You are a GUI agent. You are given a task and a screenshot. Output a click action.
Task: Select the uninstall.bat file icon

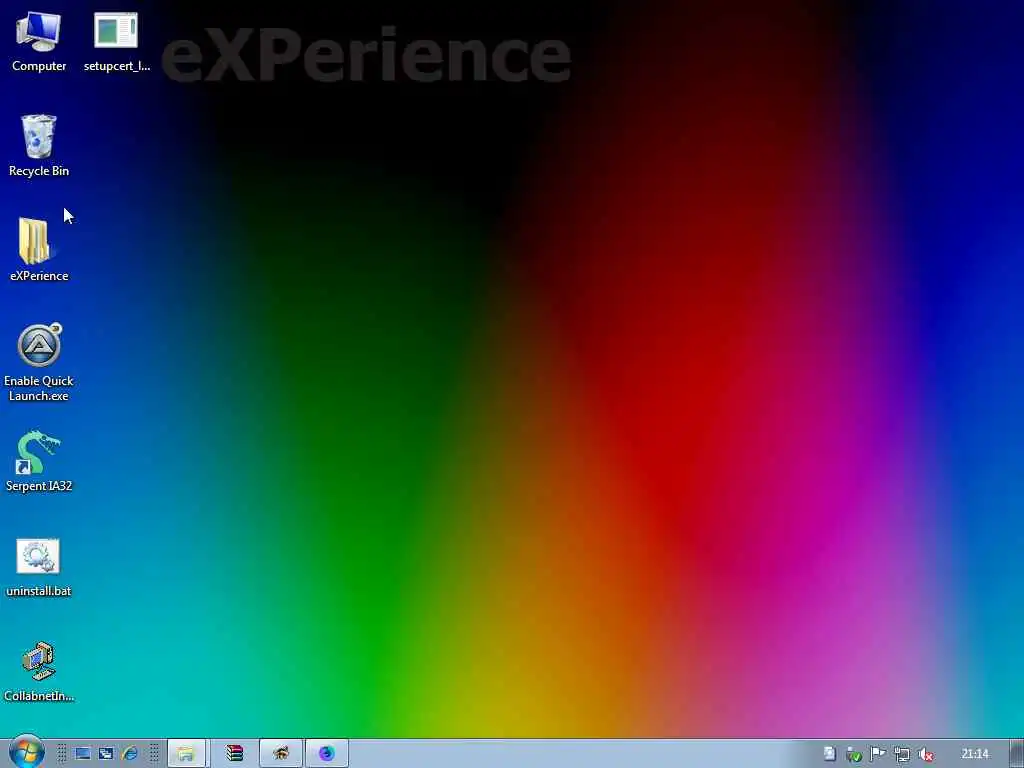pyautogui.click(x=39, y=567)
